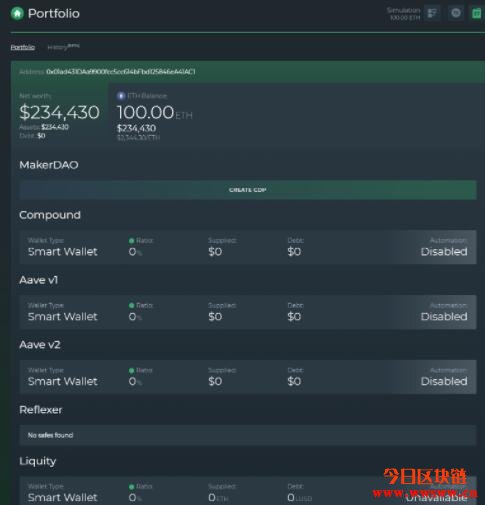Click the green home logo icon
The height and width of the screenshot is (505, 485).
pyautogui.click(x=17, y=14)
